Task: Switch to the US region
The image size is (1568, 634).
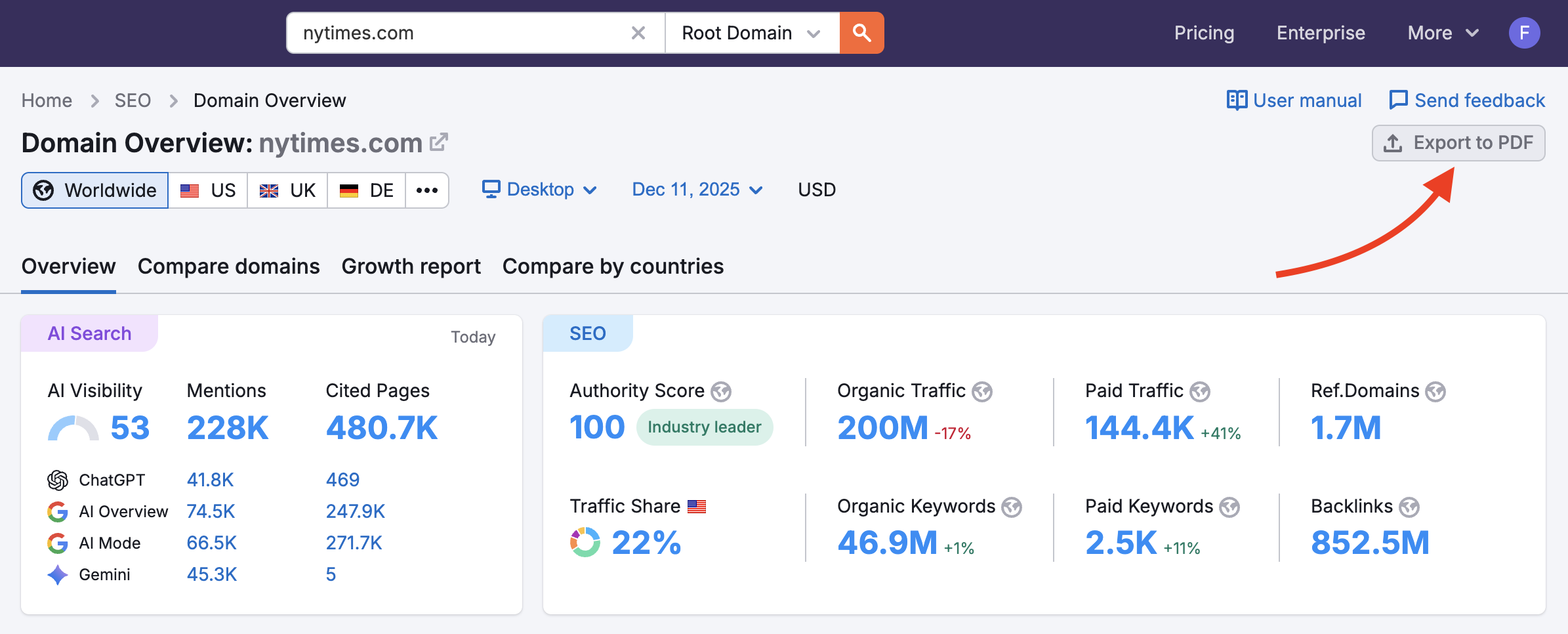Action: point(209,190)
